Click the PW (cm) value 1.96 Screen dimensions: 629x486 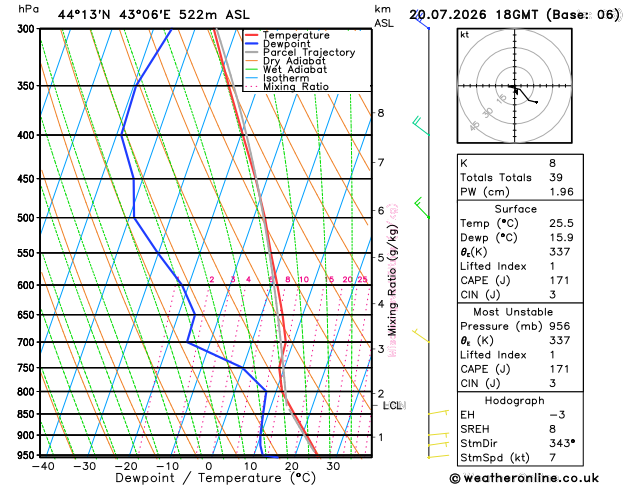tap(562, 192)
